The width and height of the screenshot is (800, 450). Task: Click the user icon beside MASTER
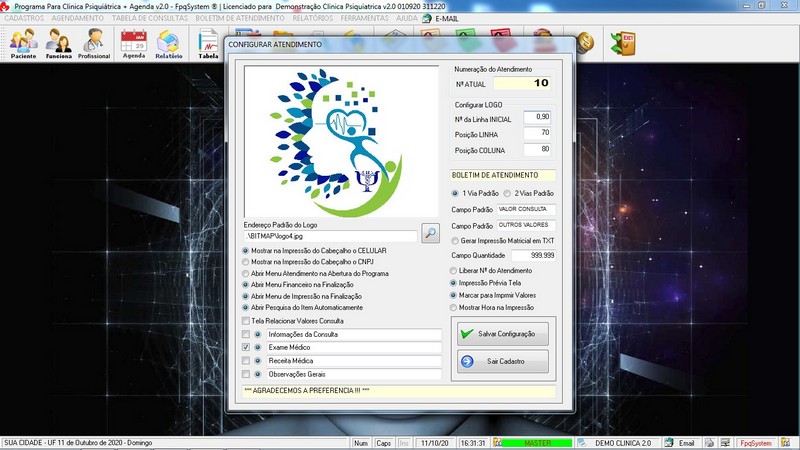pos(497,443)
